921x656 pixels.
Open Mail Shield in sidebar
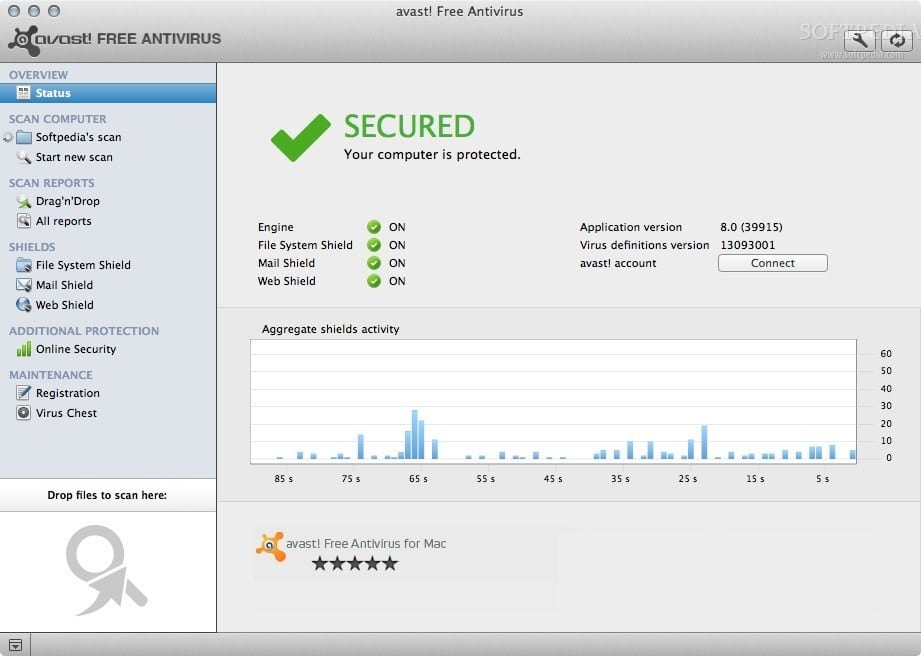[x=108, y=285]
